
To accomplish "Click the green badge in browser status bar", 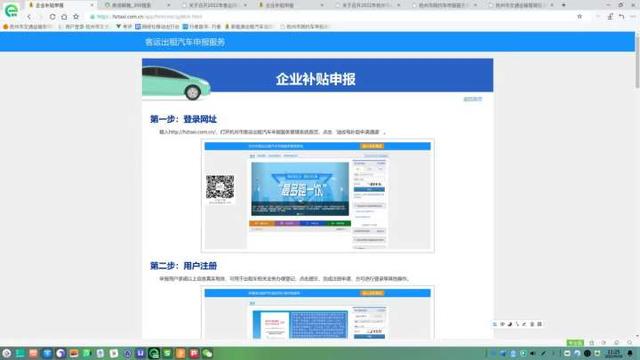I will click(x=575, y=343).
